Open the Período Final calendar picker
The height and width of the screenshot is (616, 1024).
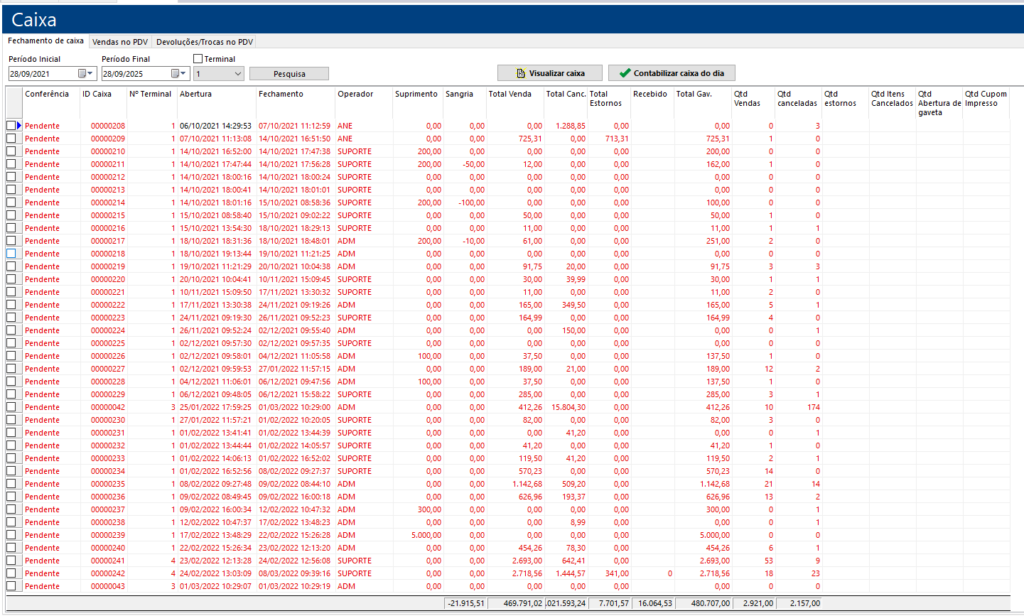pos(179,74)
